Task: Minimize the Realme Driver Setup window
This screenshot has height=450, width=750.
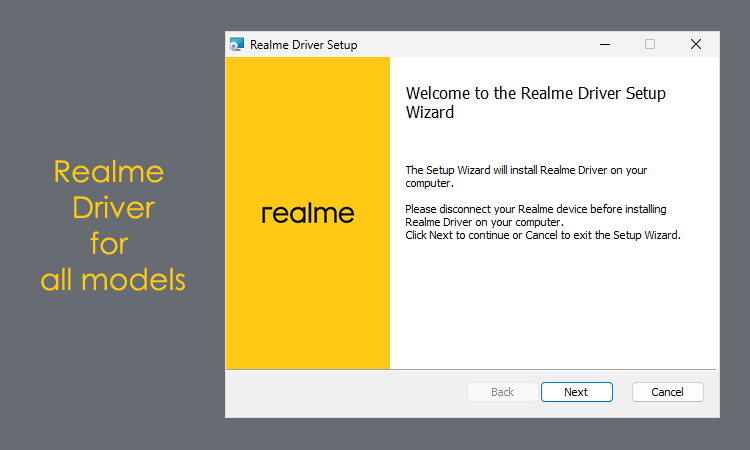Action: pyautogui.click(x=605, y=44)
